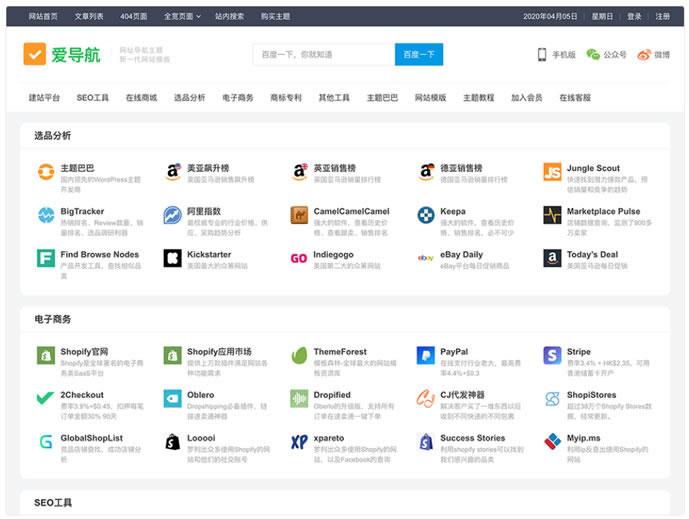The image size is (689, 519).
Task: Open the ShopiStores icon
Action: [x=552, y=398]
